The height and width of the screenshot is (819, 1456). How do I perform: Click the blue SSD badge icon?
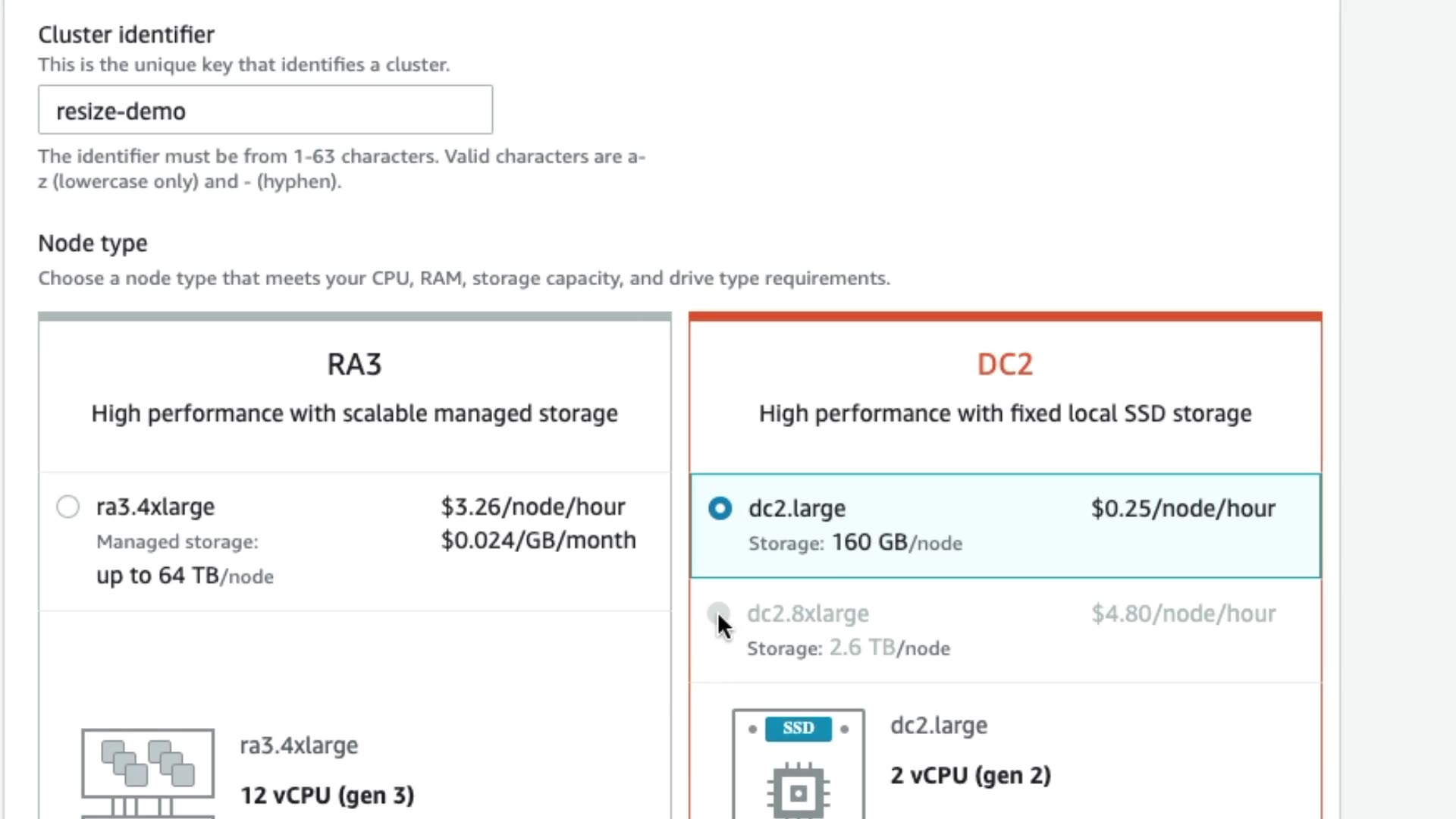click(798, 728)
